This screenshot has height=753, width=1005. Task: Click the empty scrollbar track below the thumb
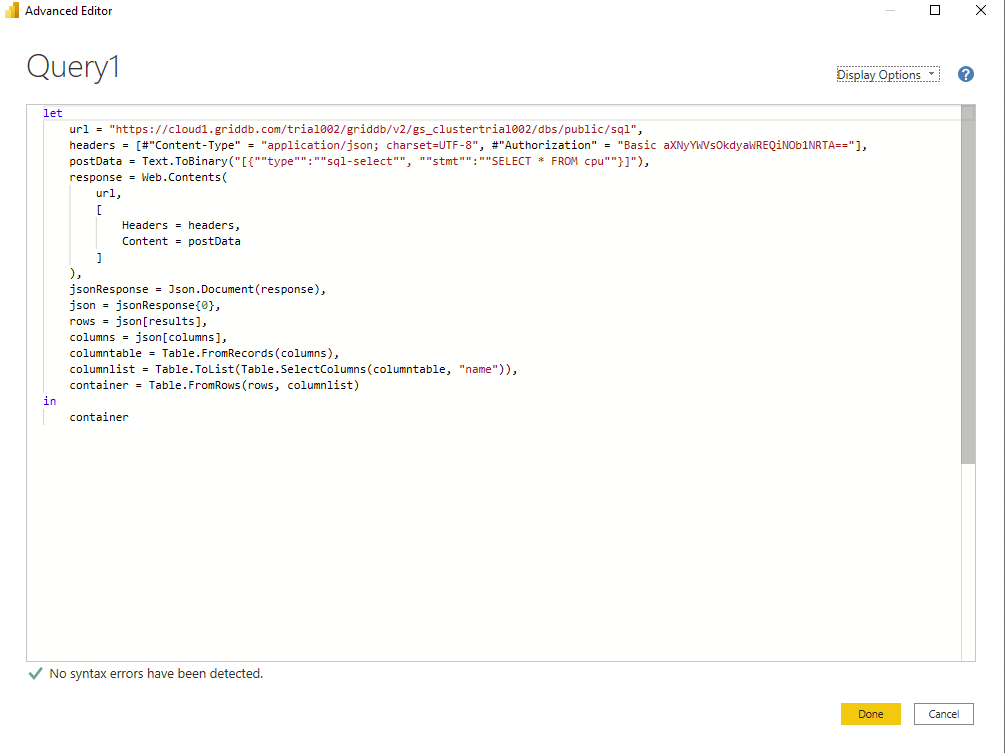pyautogui.click(x=967, y=560)
